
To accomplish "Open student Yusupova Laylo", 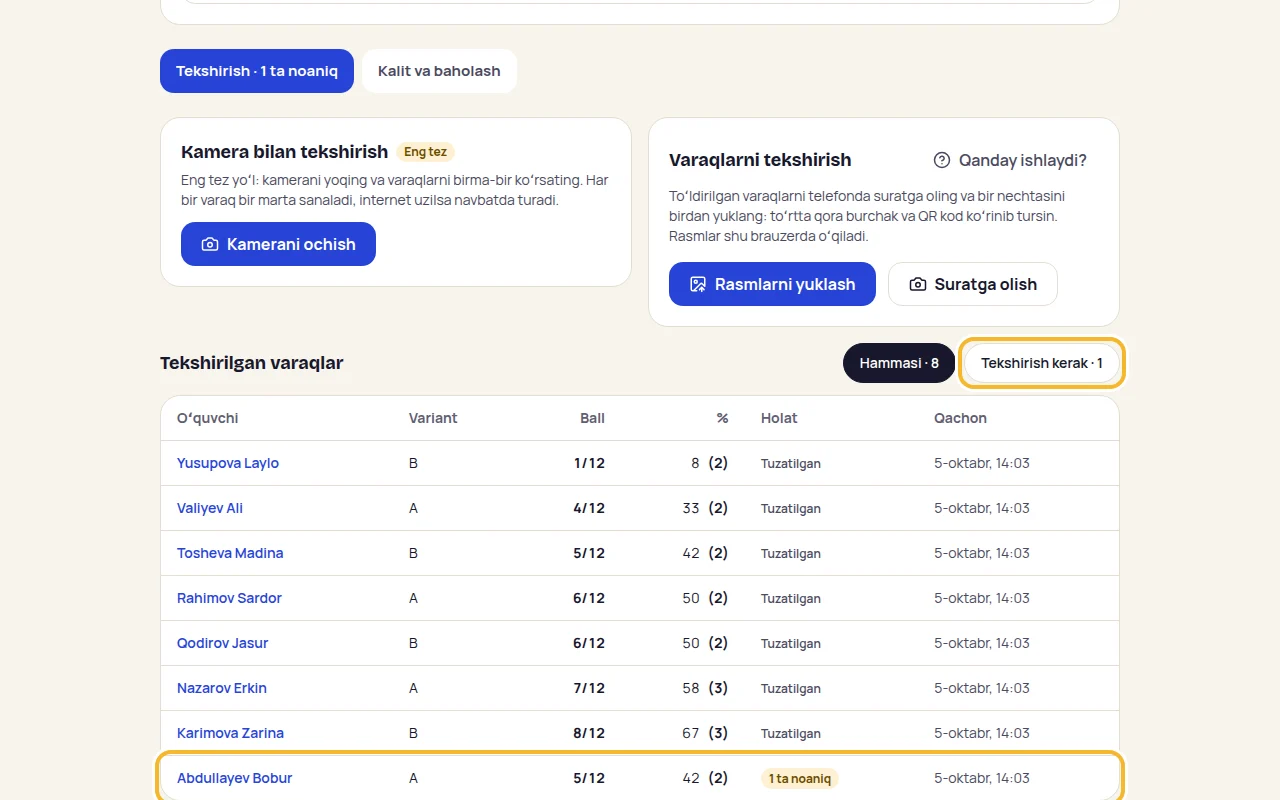I will (x=228, y=463).
